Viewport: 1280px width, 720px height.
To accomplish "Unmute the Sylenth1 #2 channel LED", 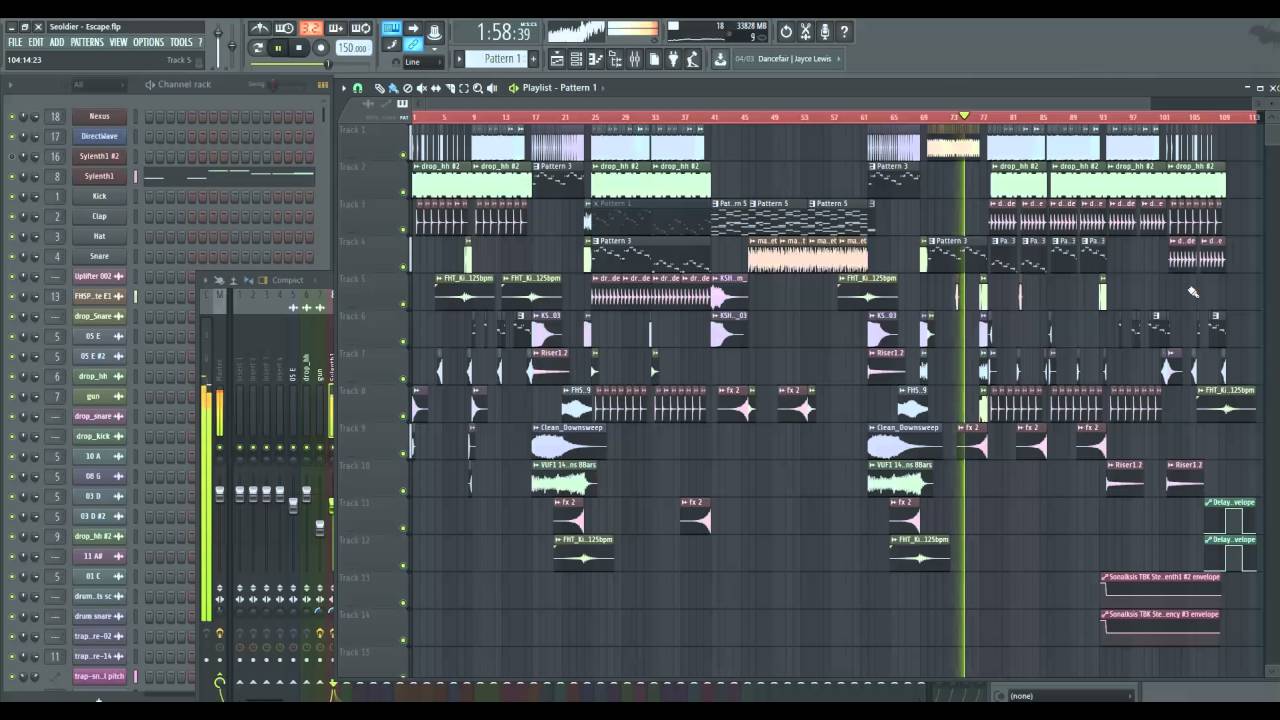I will pyautogui.click(x=12, y=156).
